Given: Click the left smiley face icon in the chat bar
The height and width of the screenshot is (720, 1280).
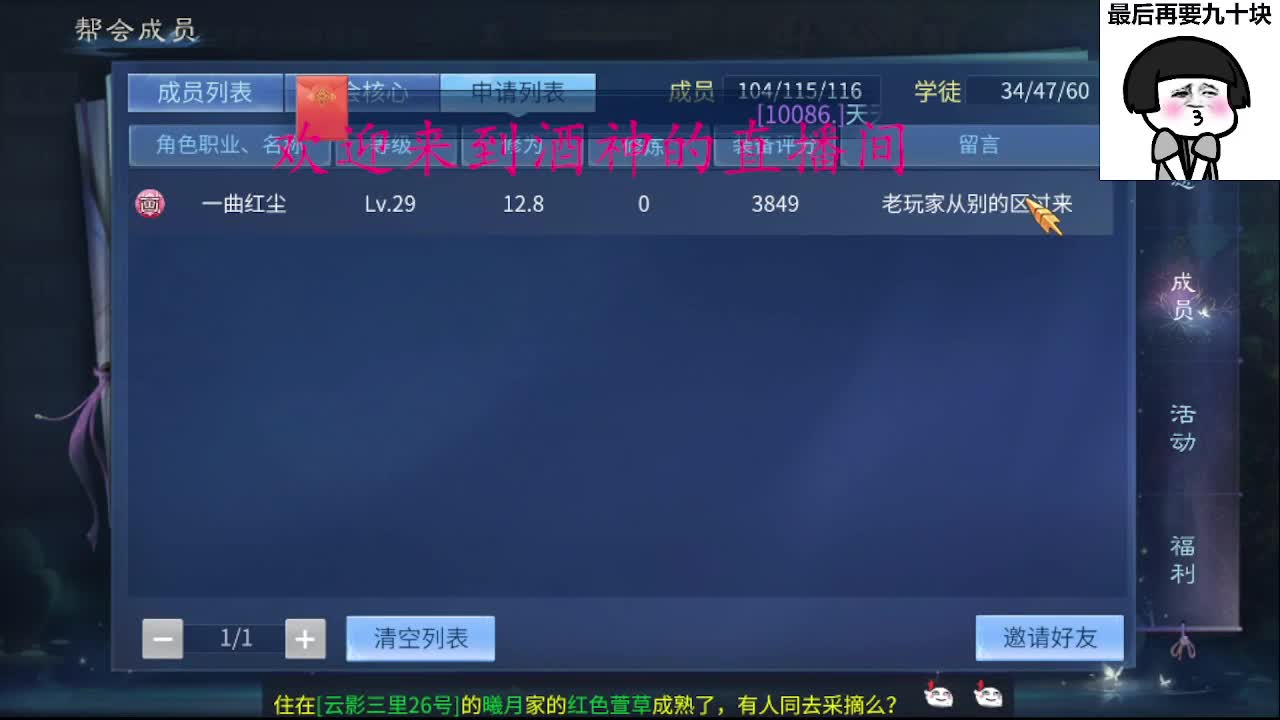Looking at the screenshot, I should [x=937, y=694].
